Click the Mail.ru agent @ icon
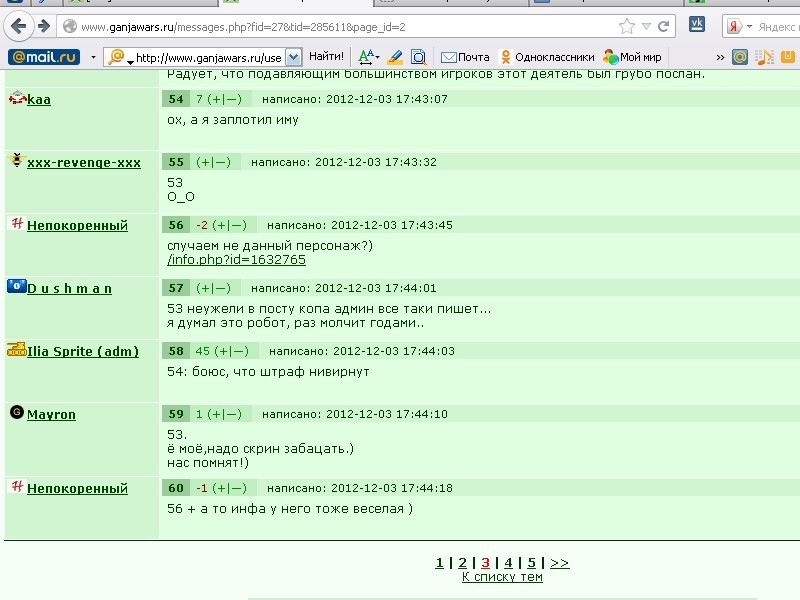The width and height of the screenshot is (800, 600). pyautogui.click(x=740, y=57)
